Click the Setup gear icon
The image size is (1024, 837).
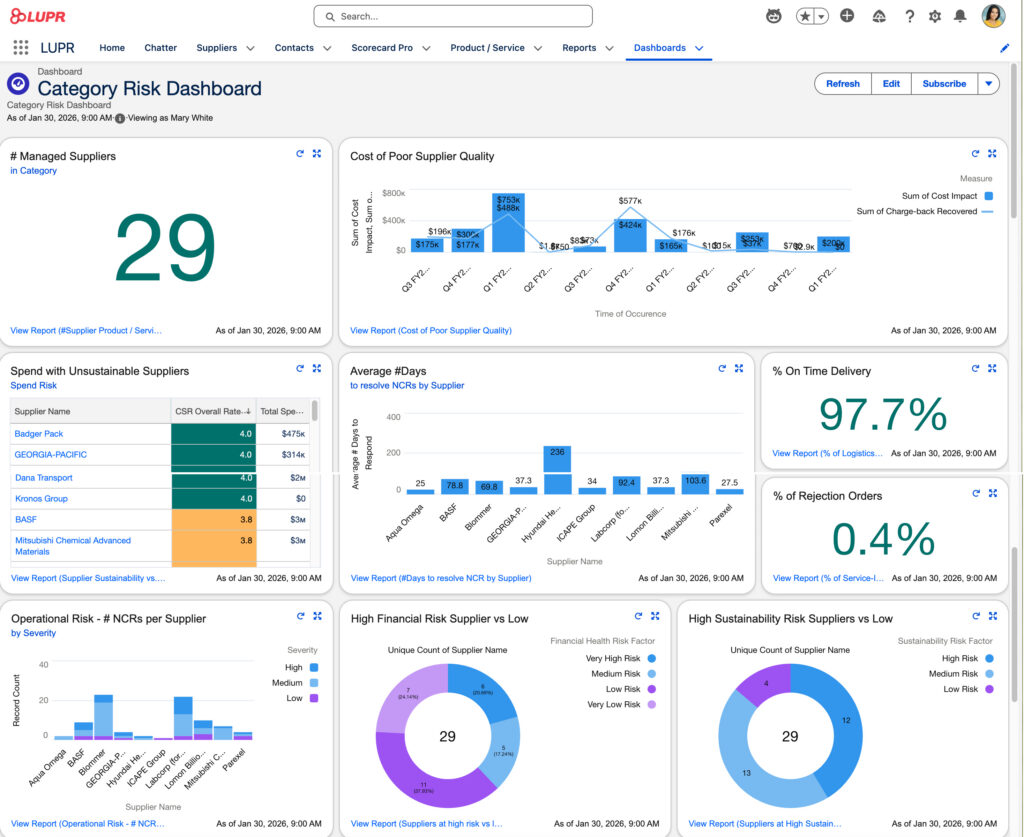click(x=933, y=16)
